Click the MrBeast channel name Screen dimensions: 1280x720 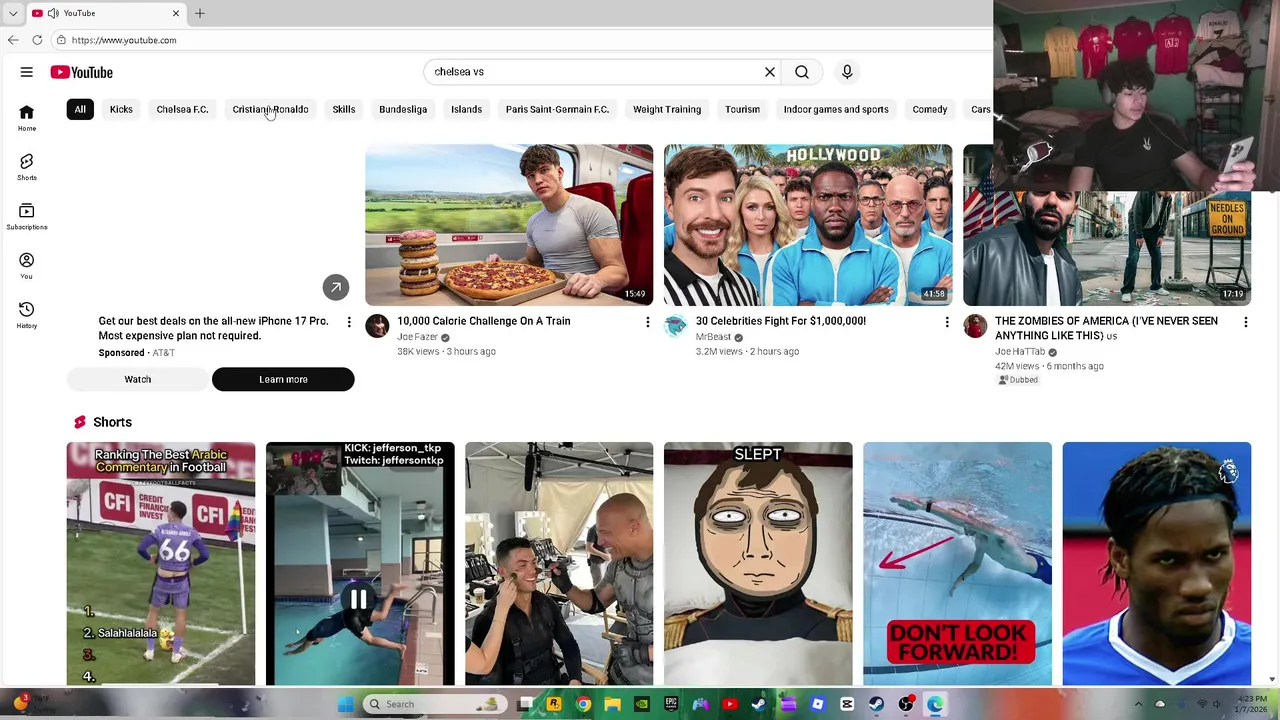tap(713, 337)
